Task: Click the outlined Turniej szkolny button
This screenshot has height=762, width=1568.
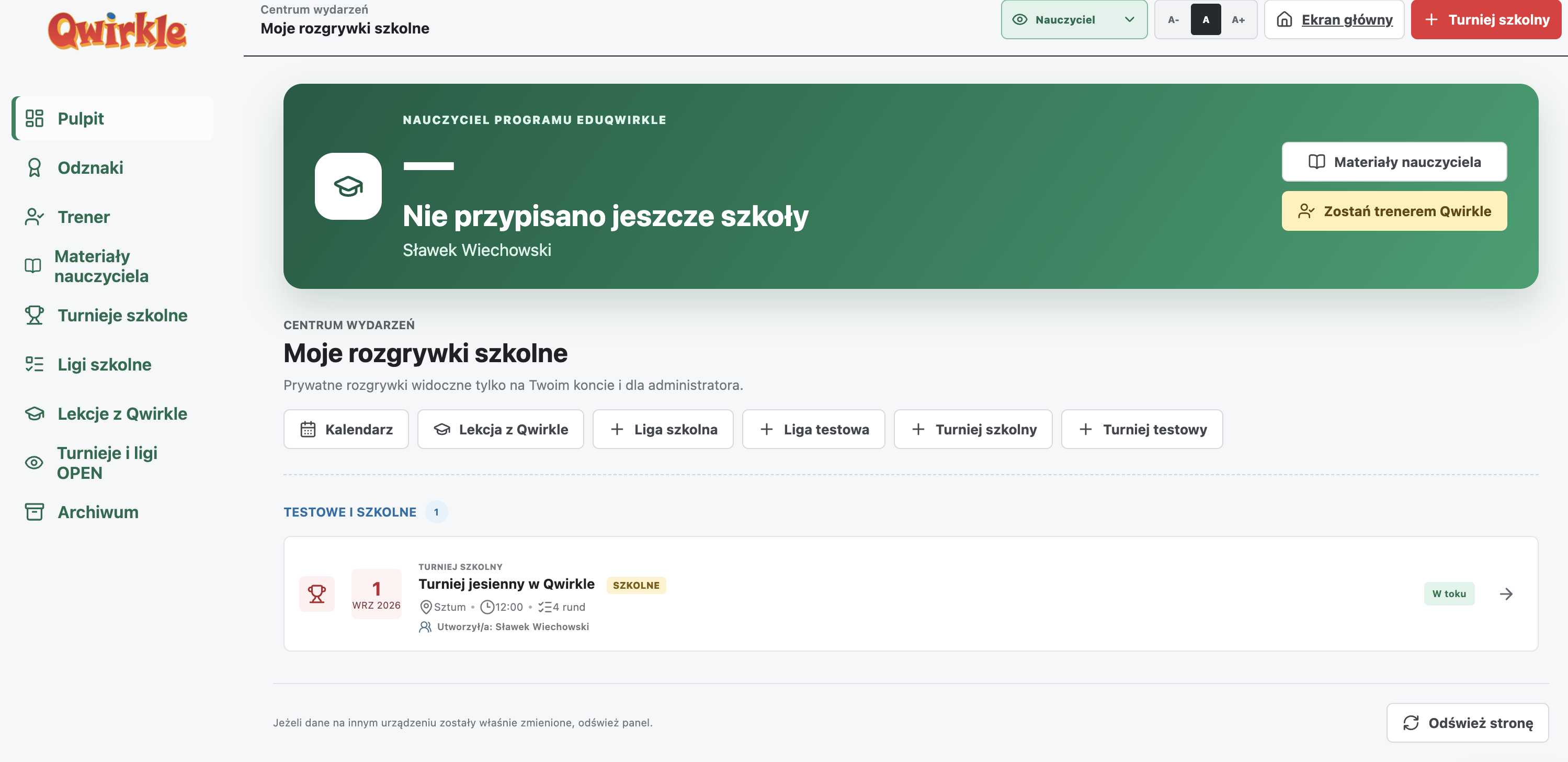Action: coord(973,429)
